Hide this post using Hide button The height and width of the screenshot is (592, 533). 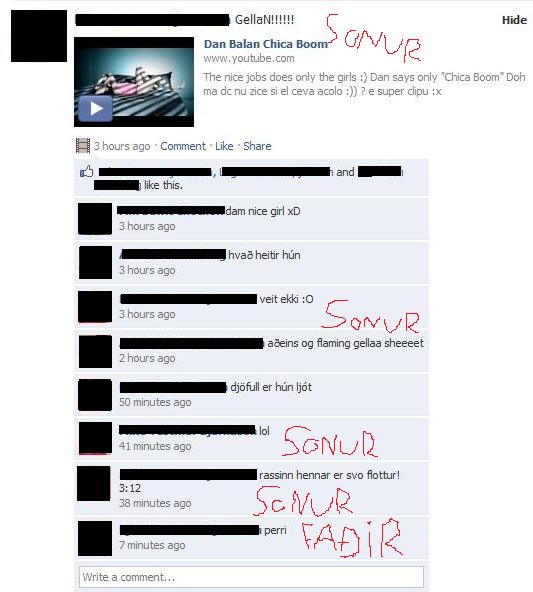click(514, 20)
